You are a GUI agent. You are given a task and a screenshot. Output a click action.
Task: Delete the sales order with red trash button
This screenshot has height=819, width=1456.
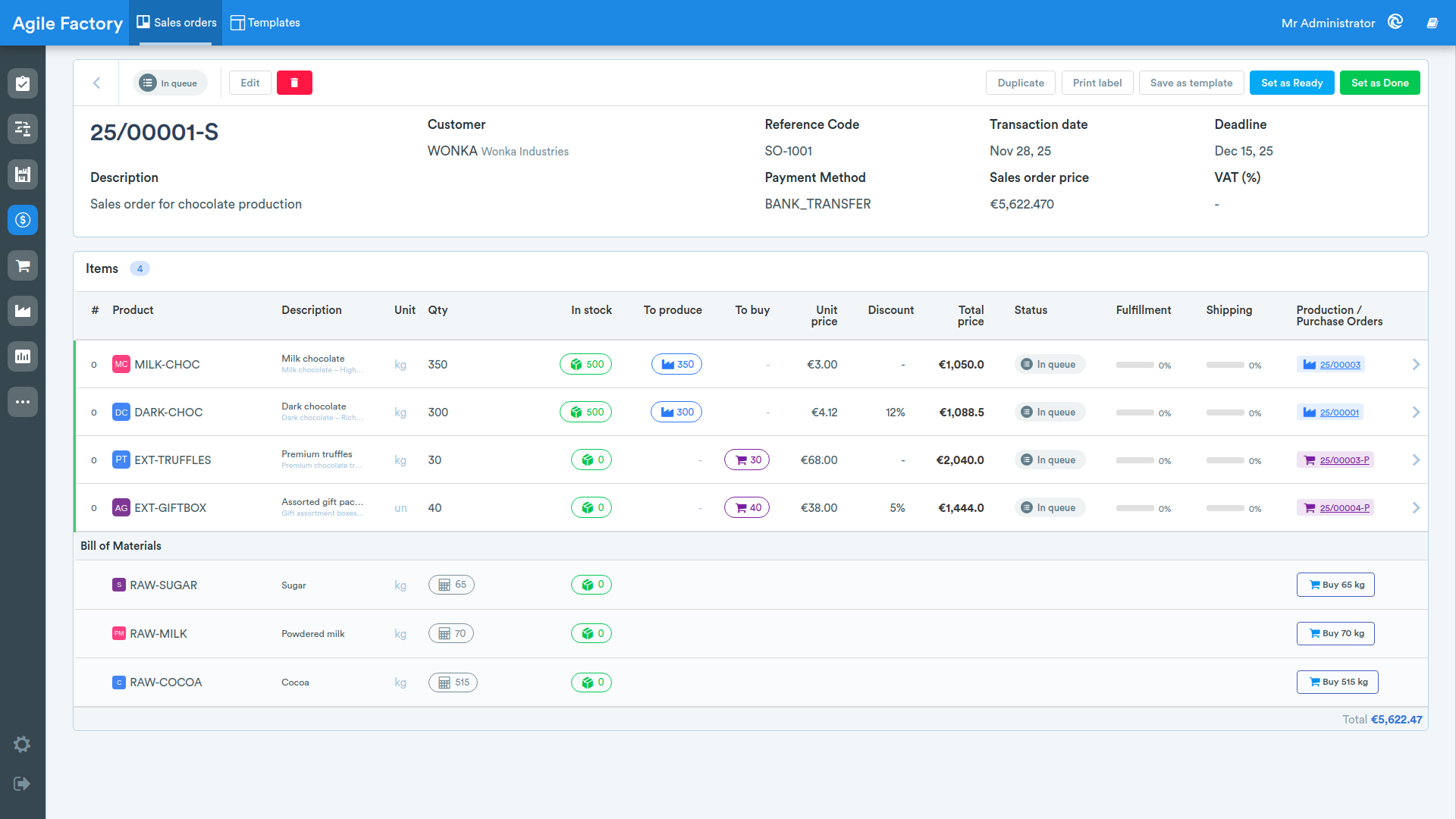click(x=294, y=83)
